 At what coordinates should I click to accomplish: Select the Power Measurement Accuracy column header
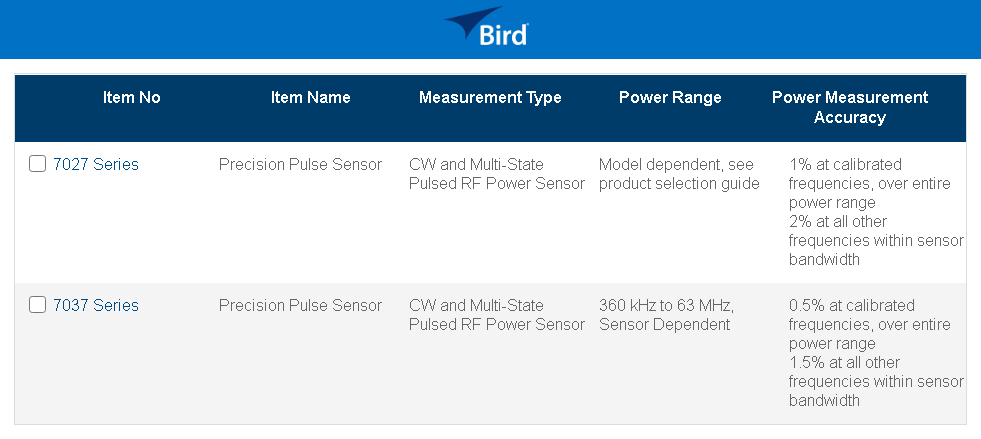pyautogui.click(x=850, y=107)
